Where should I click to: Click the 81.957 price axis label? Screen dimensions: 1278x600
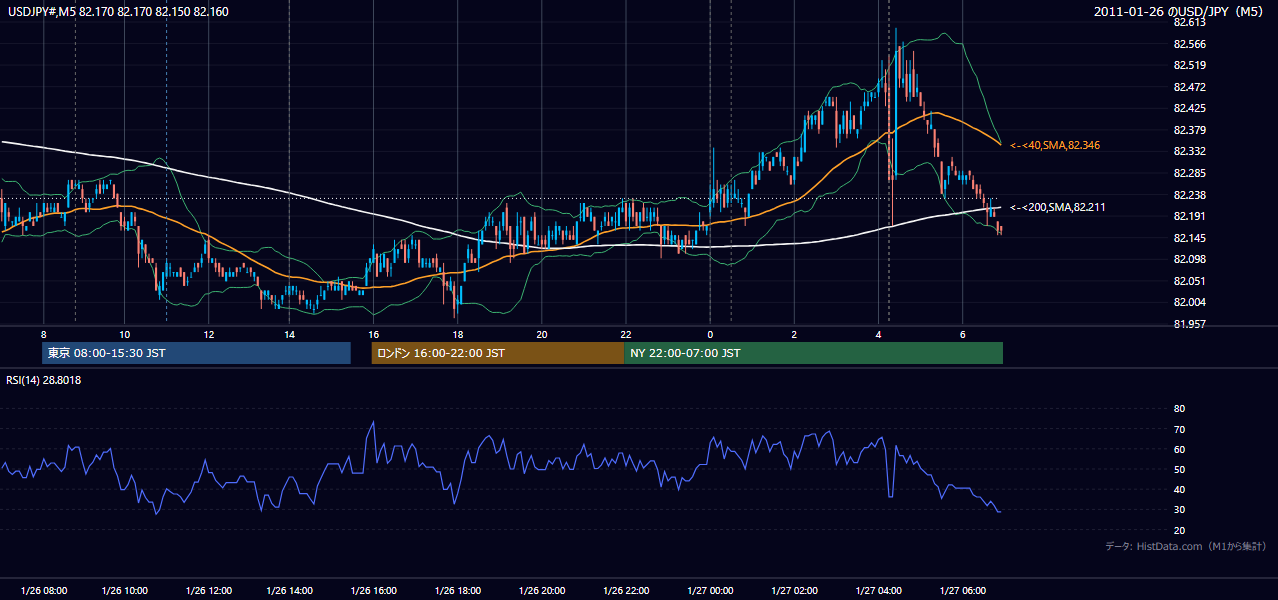coord(1189,324)
